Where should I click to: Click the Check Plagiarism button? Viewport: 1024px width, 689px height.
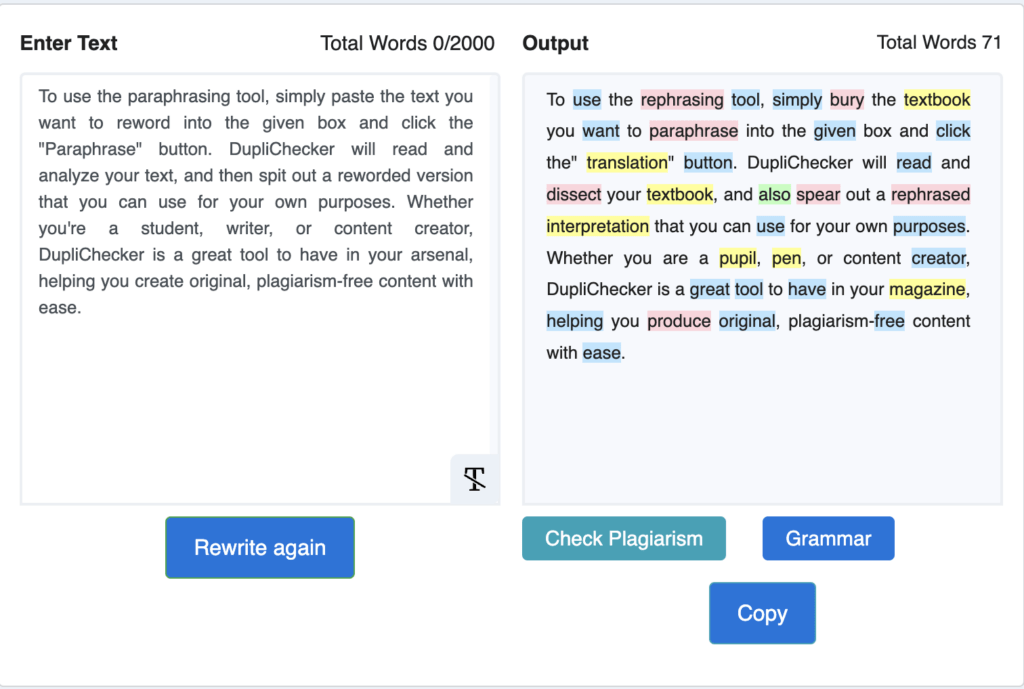pos(624,538)
